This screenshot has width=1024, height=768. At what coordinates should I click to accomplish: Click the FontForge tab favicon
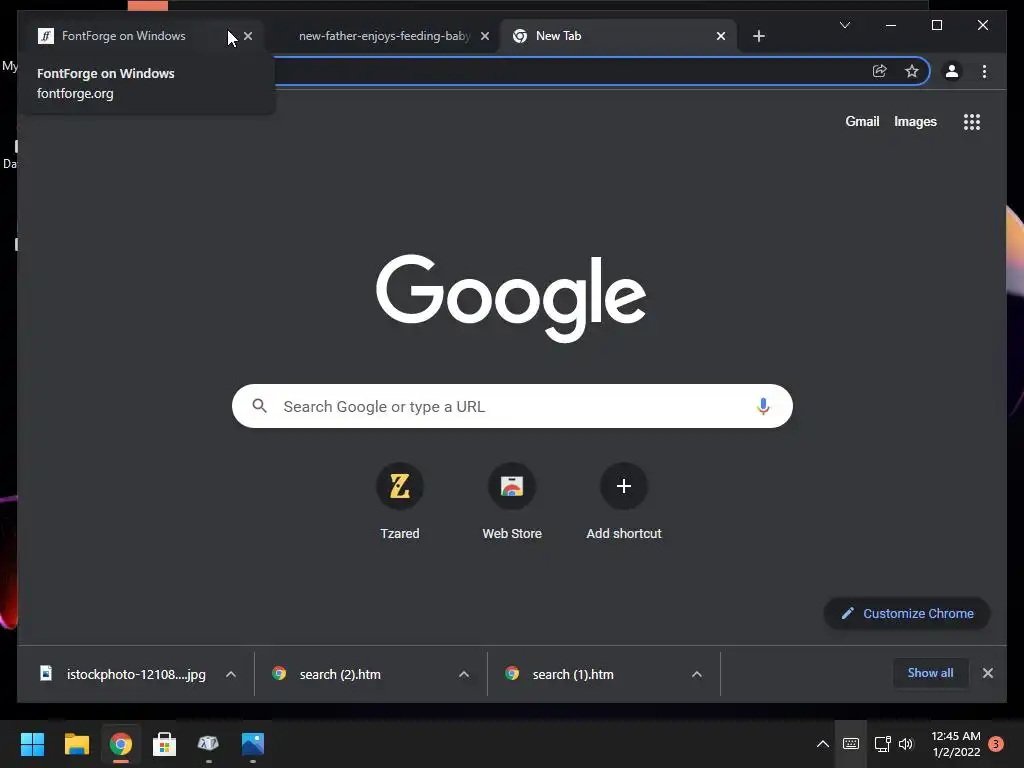[46, 36]
